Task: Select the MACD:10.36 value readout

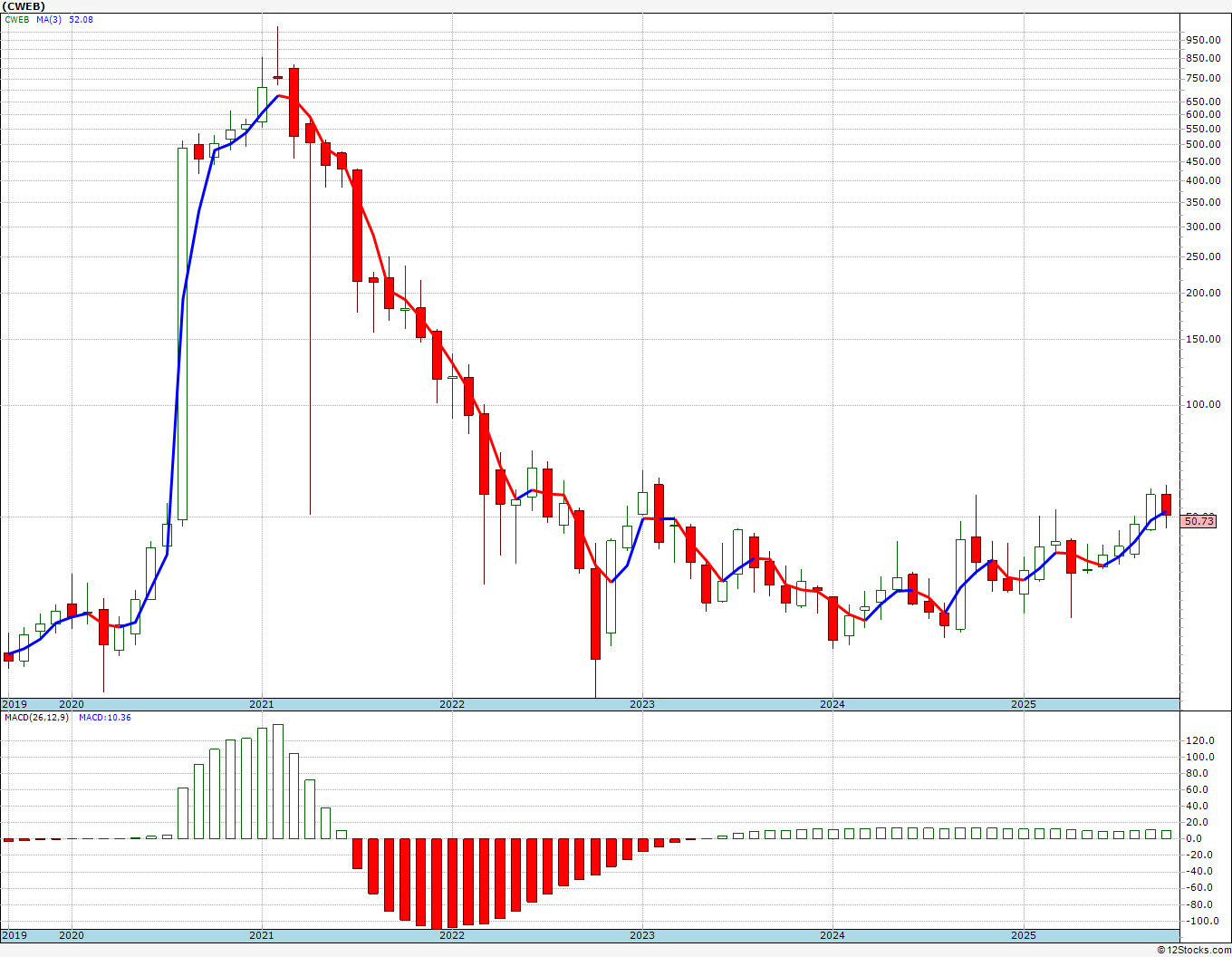Action: [x=105, y=718]
